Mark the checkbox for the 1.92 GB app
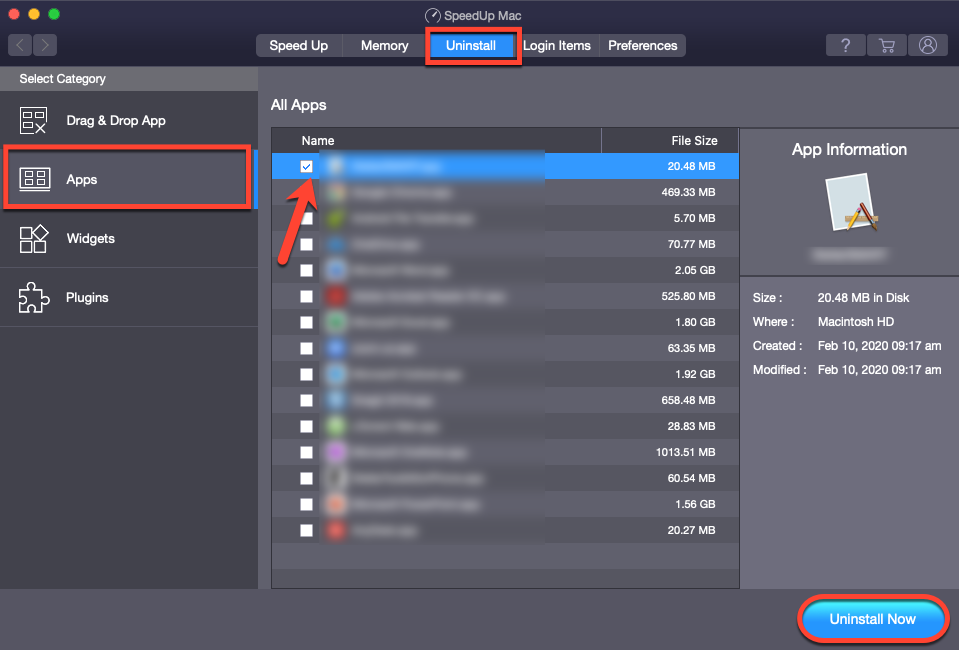The height and width of the screenshot is (650, 959). point(306,374)
